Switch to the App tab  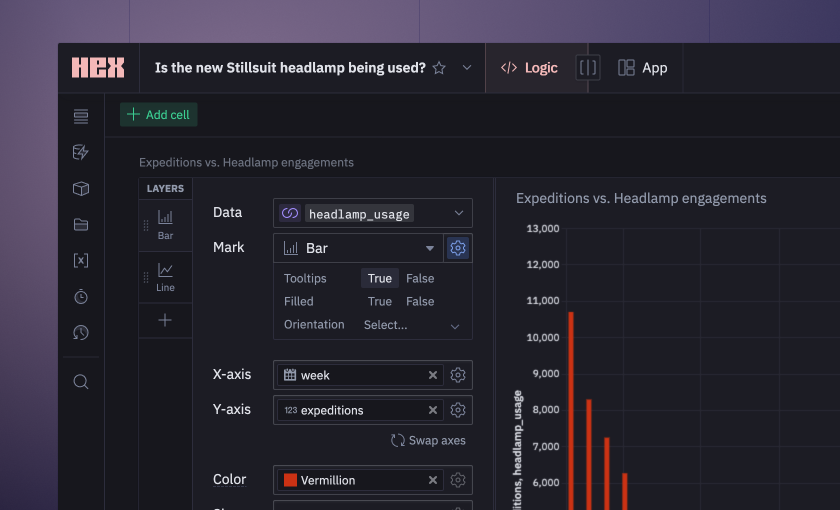[x=642, y=68]
